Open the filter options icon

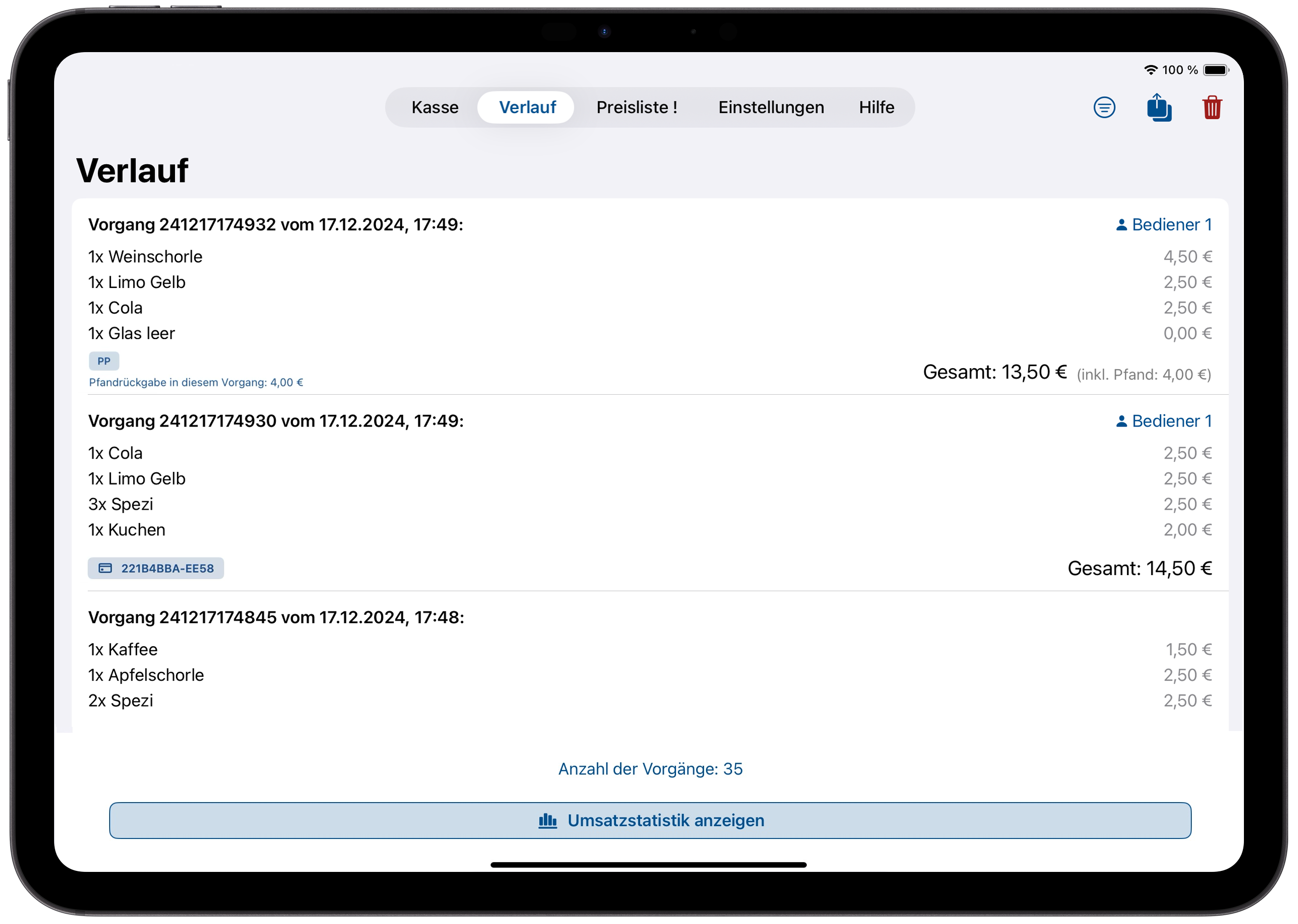[x=1104, y=108]
